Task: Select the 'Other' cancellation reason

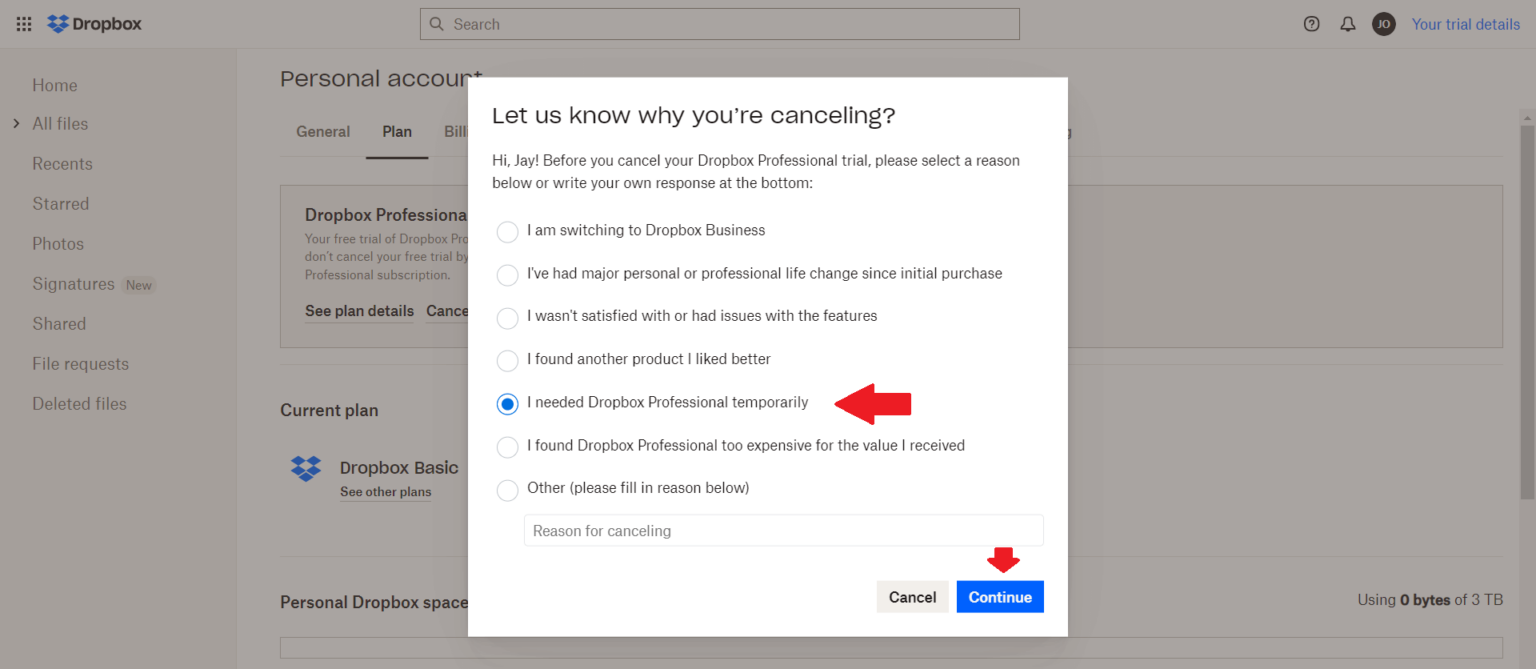Action: coord(507,490)
